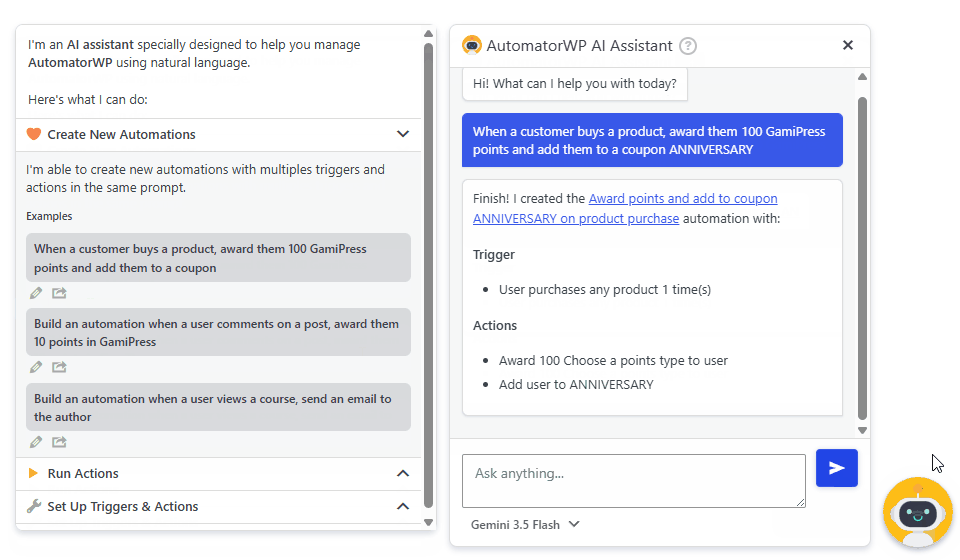Expand the Run Actions section
Screen dimensions: 960x560
click(x=402, y=473)
